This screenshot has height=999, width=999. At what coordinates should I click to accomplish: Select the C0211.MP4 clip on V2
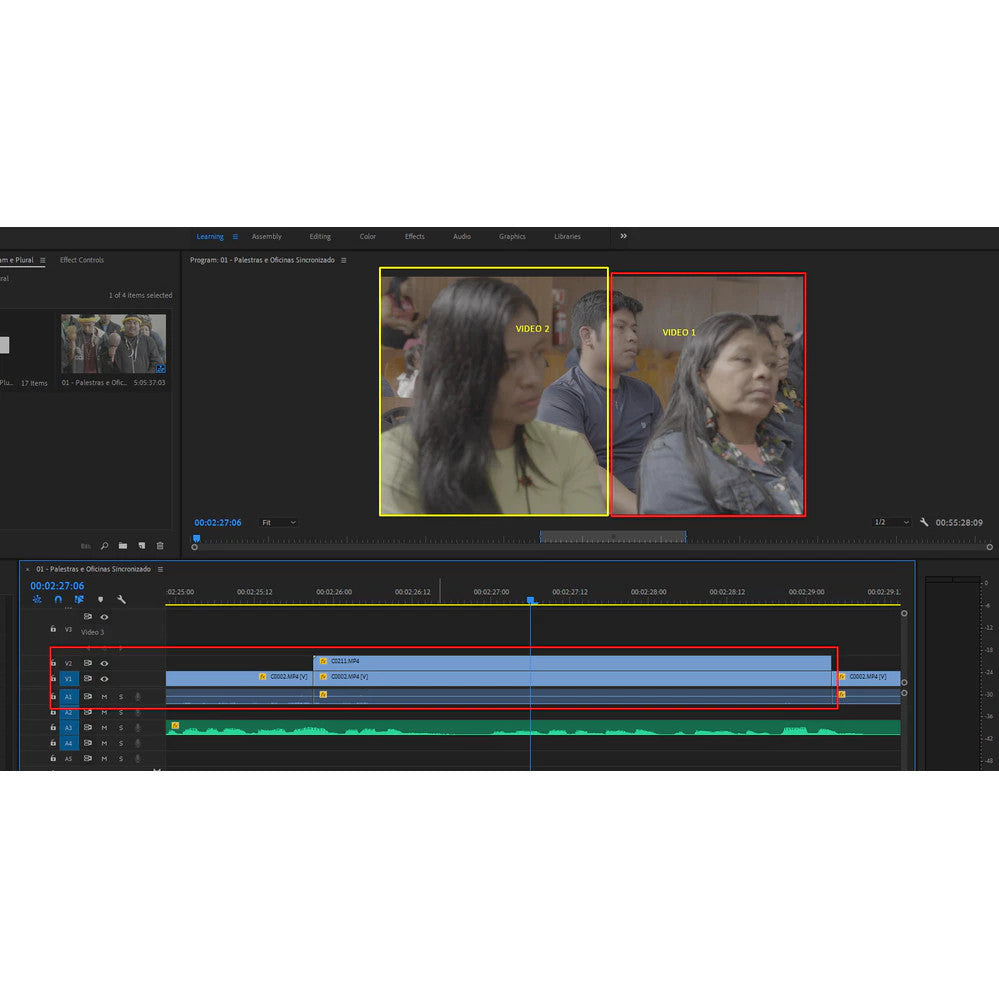[572, 661]
